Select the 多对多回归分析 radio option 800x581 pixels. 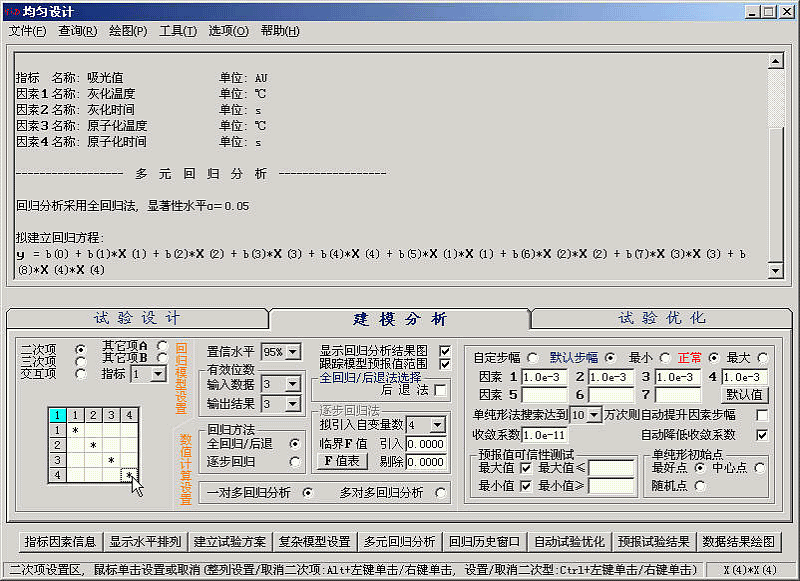pos(442,492)
